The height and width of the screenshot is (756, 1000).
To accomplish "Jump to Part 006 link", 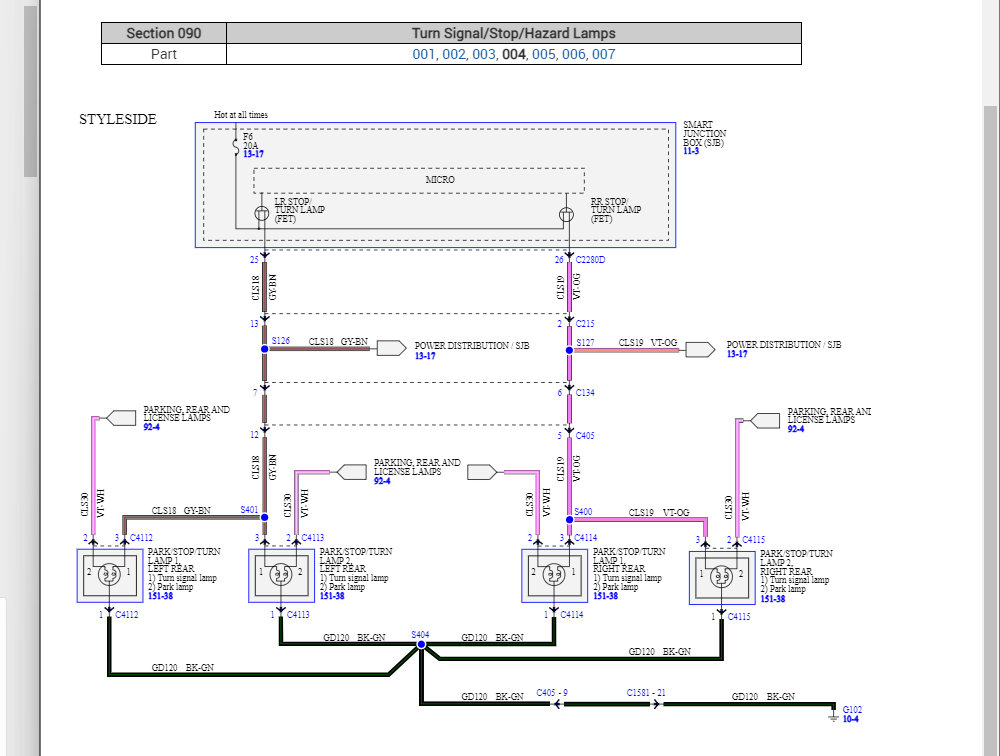I will click(x=573, y=54).
